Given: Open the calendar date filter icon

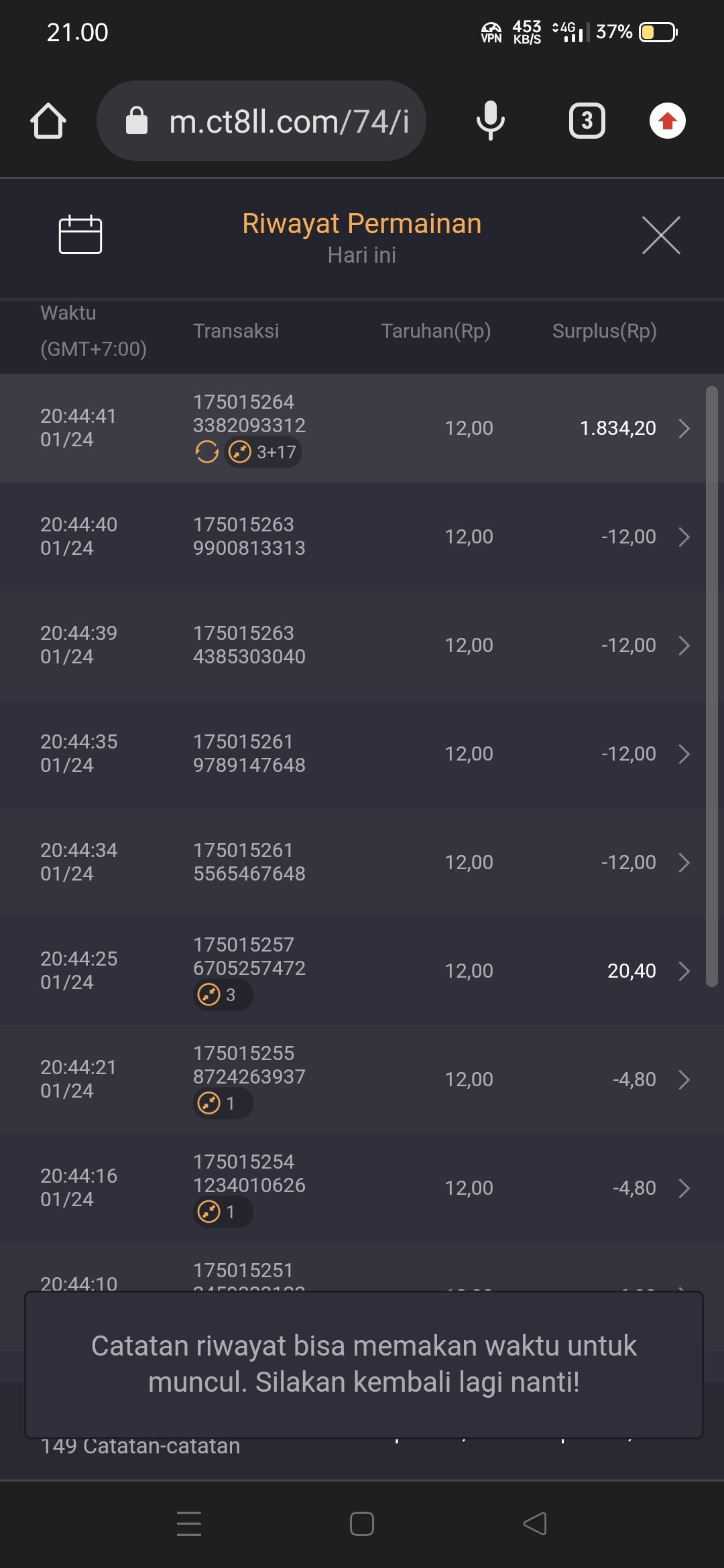Looking at the screenshot, I should point(80,235).
